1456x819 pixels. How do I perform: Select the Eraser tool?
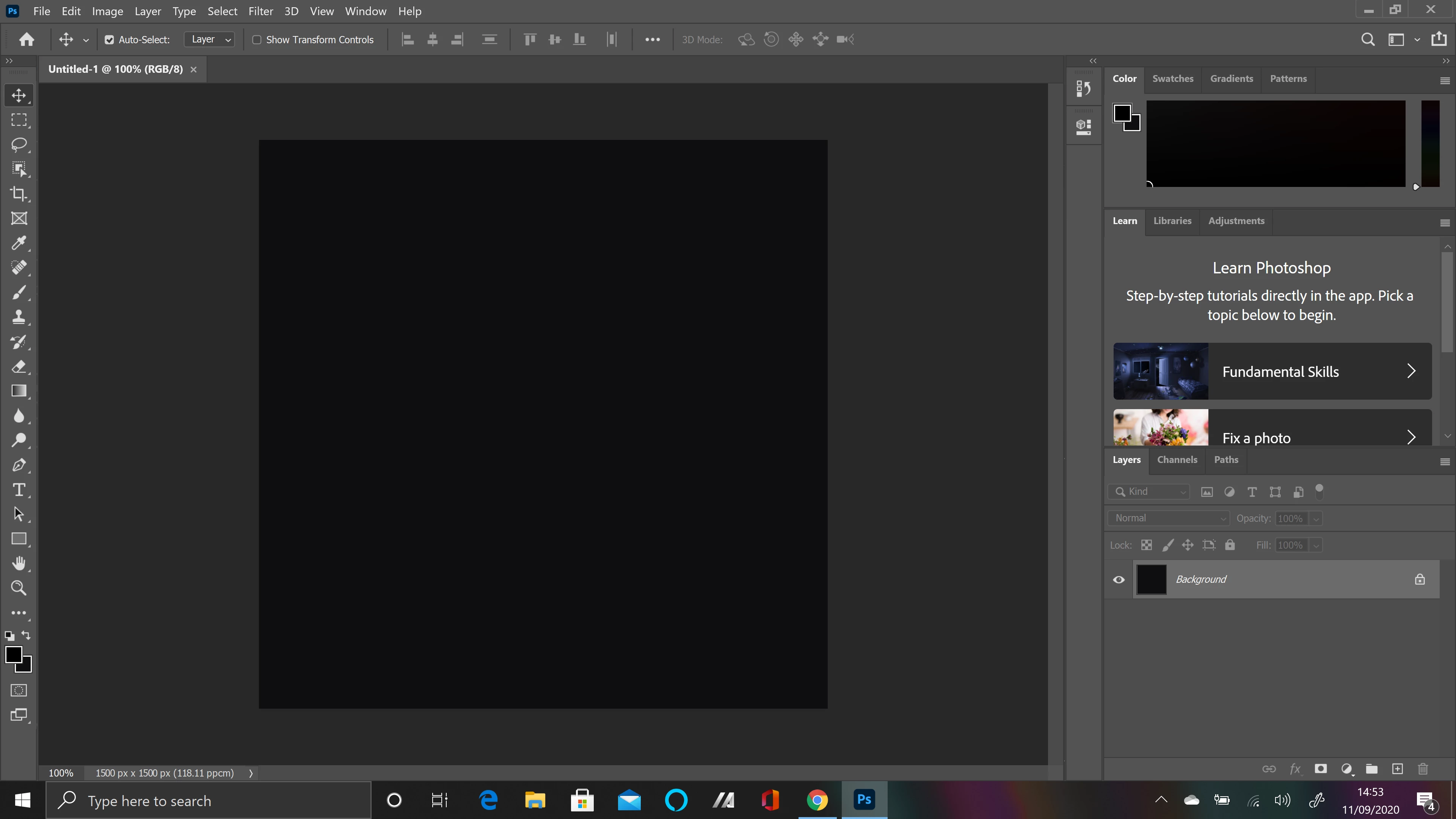coord(19,366)
